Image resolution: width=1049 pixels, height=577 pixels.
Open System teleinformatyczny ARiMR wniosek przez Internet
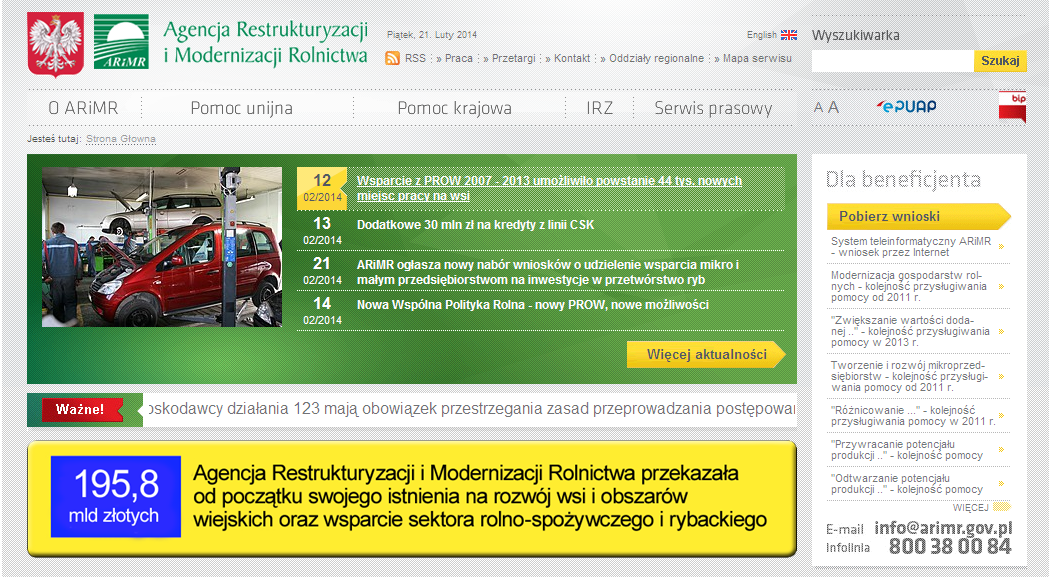(911, 246)
